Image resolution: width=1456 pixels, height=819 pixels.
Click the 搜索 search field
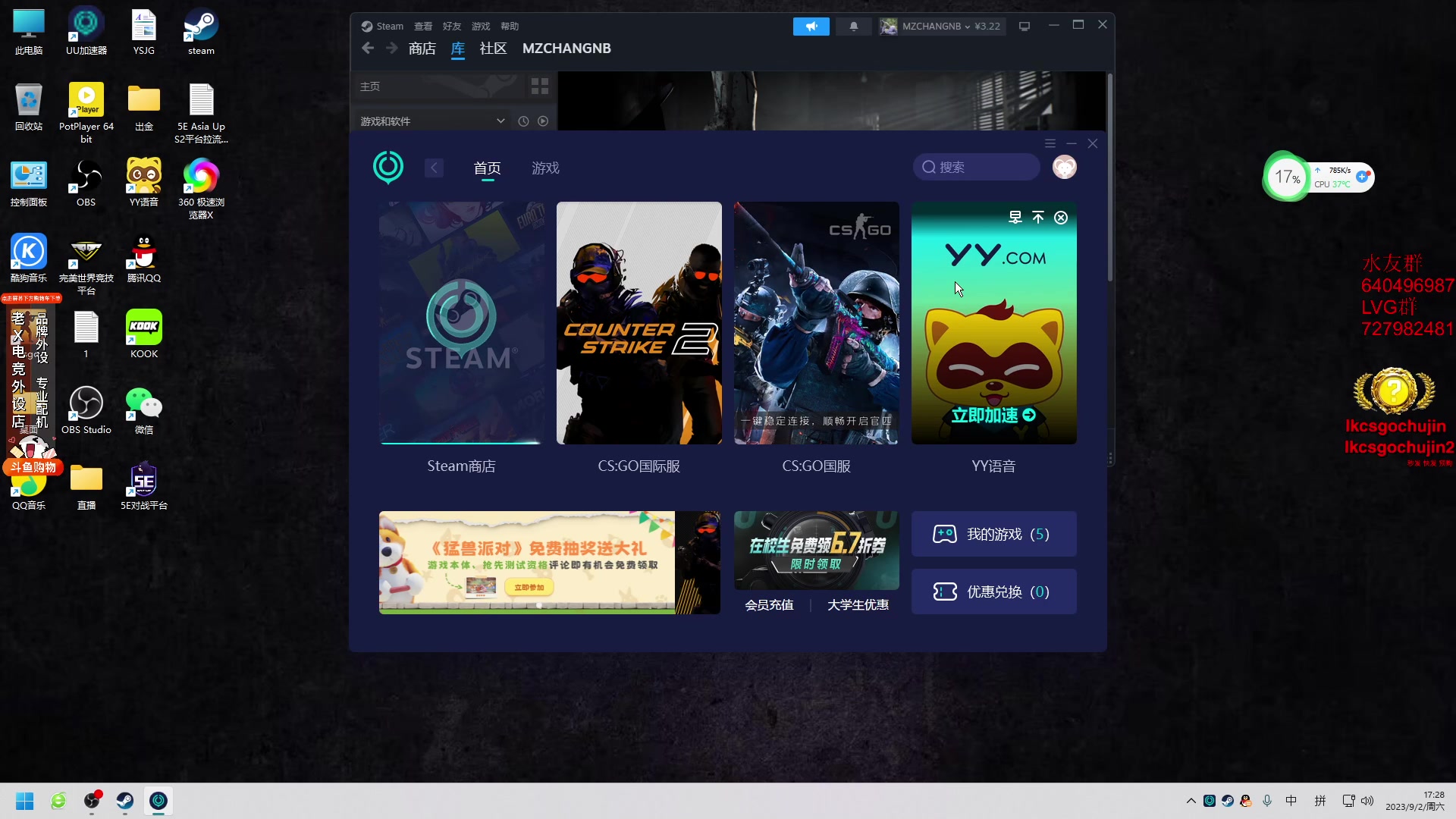click(x=977, y=168)
